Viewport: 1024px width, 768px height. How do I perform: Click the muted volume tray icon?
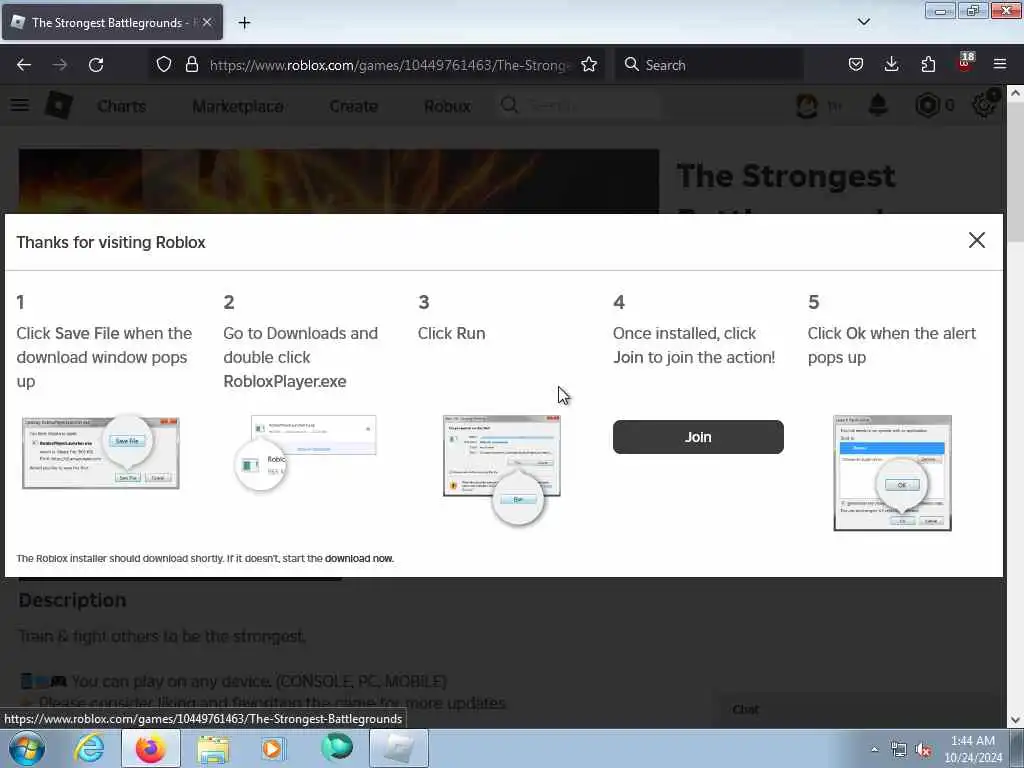tap(923, 750)
